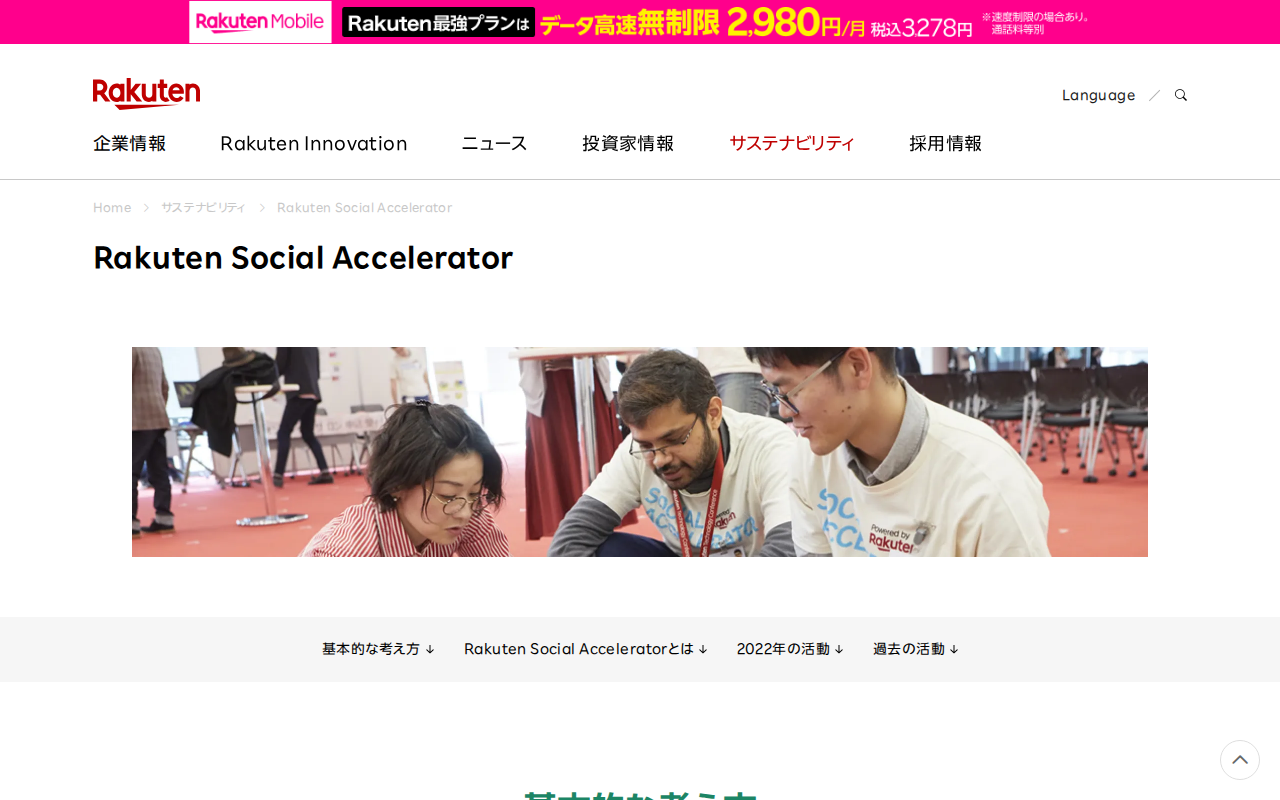Viewport: 1280px width, 800px height.
Task: Jump to the 2022年の活動 section
Action: [x=790, y=649]
